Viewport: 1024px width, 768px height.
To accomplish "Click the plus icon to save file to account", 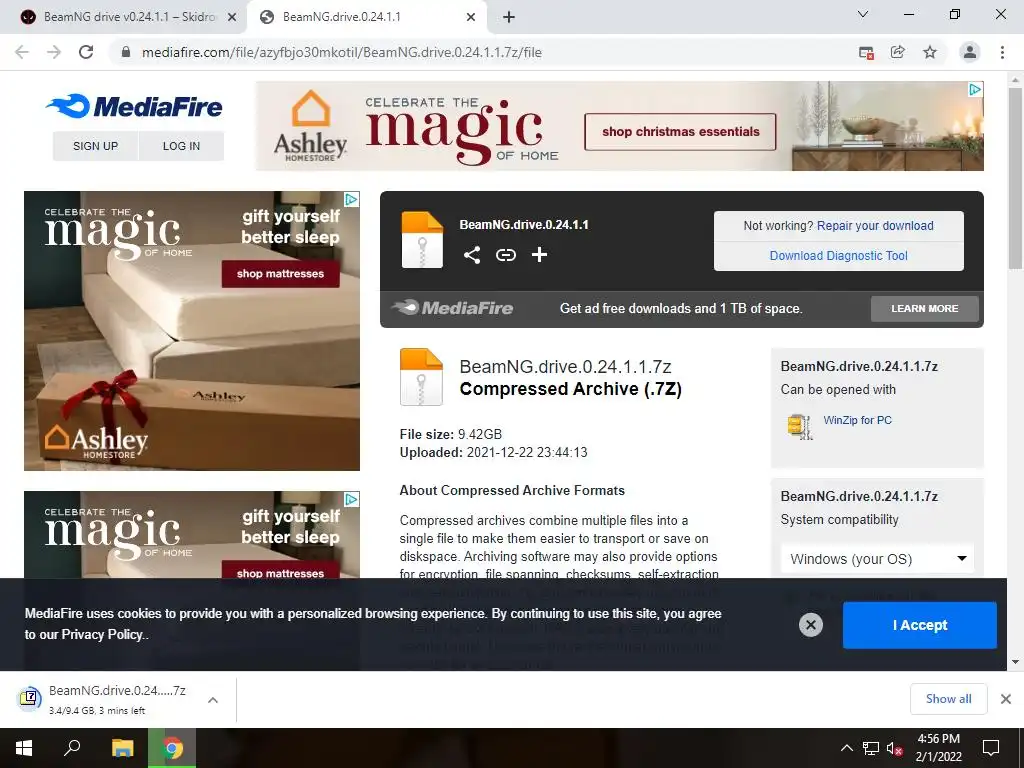I will (539, 255).
